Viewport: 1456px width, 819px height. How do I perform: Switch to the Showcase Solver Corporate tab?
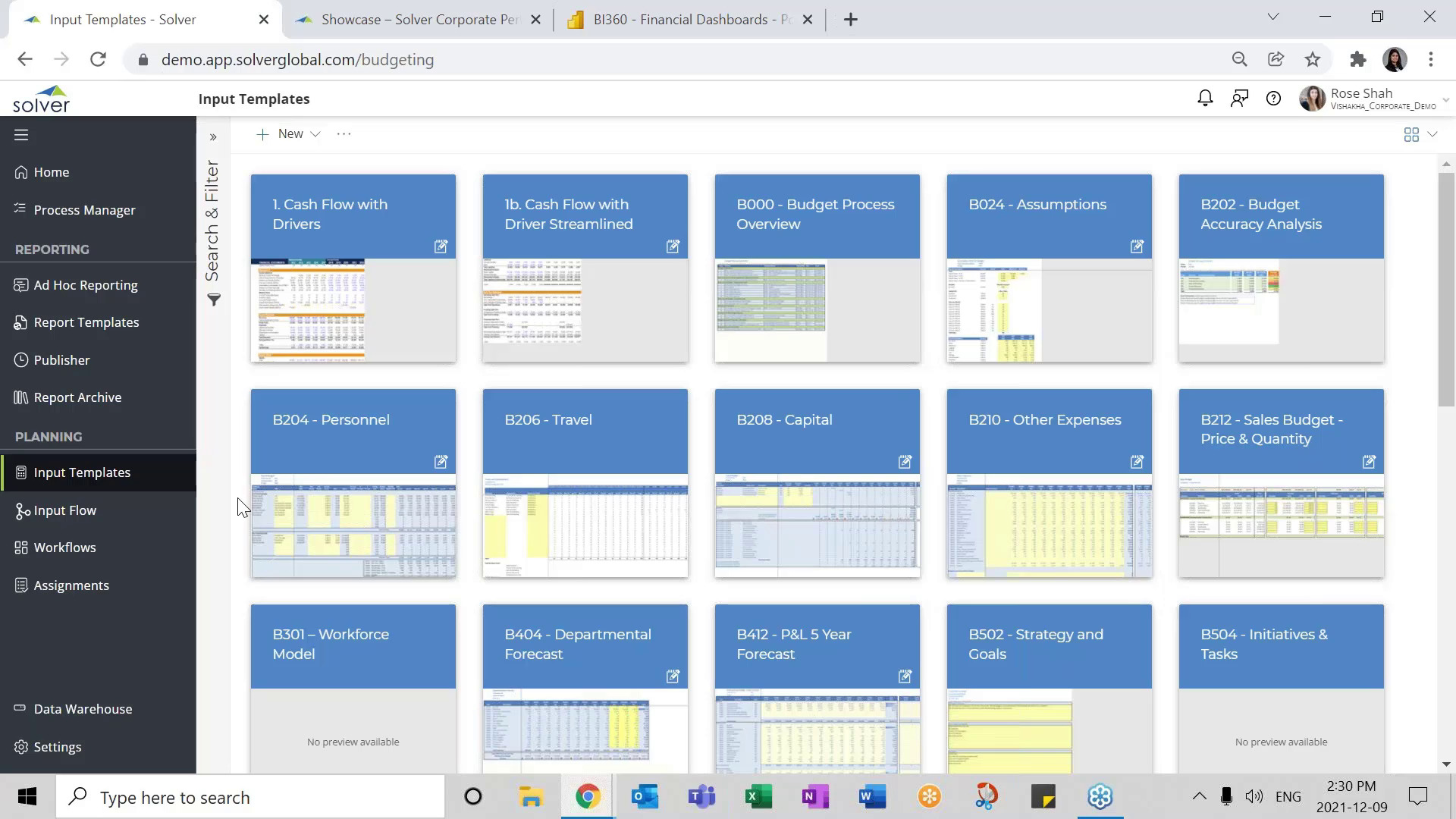[x=413, y=19]
